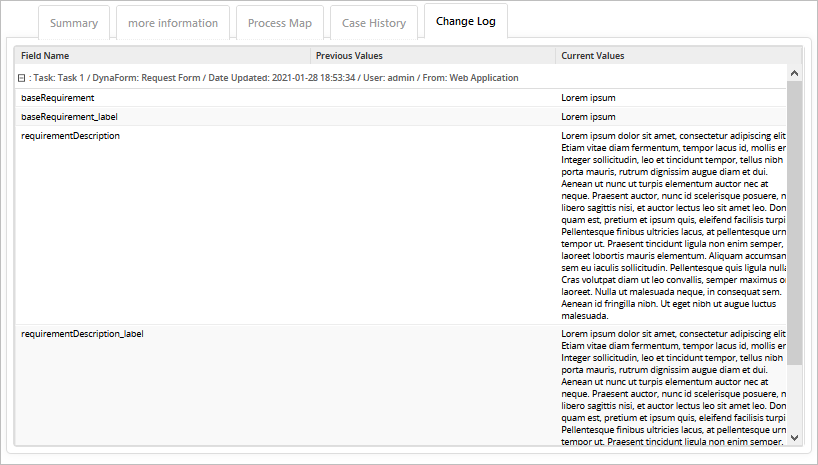Click the baseRequirement_label row's Lorem ipsum value
818x465 pixels.
588,117
